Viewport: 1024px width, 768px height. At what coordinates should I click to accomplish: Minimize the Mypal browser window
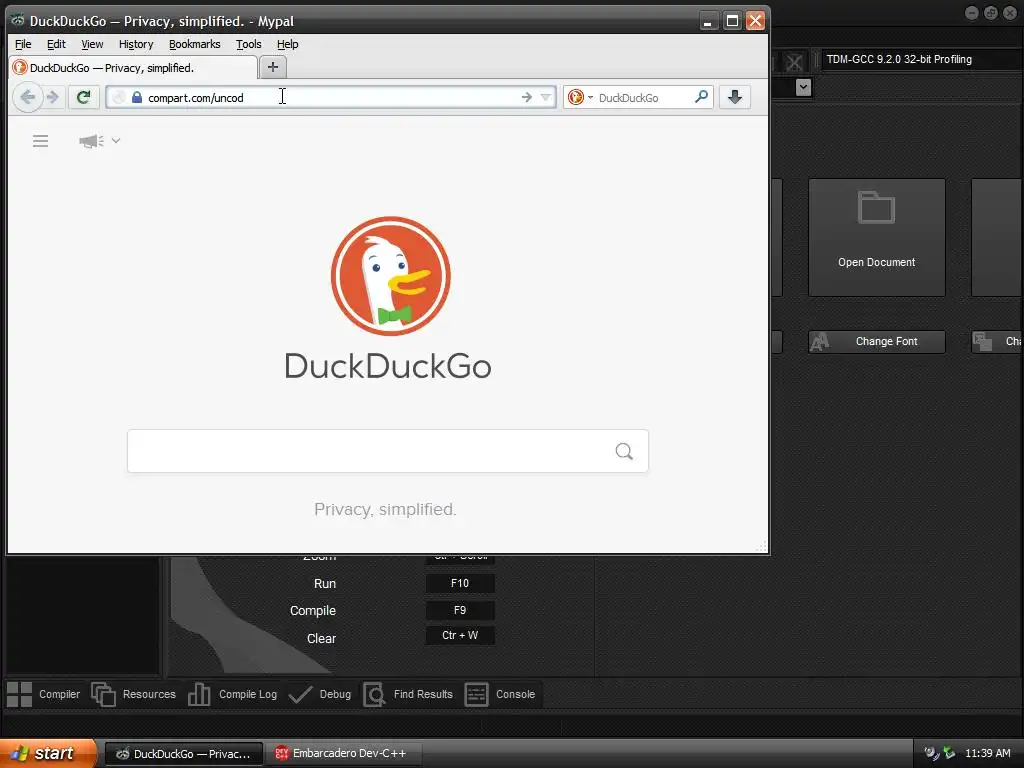pos(708,21)
